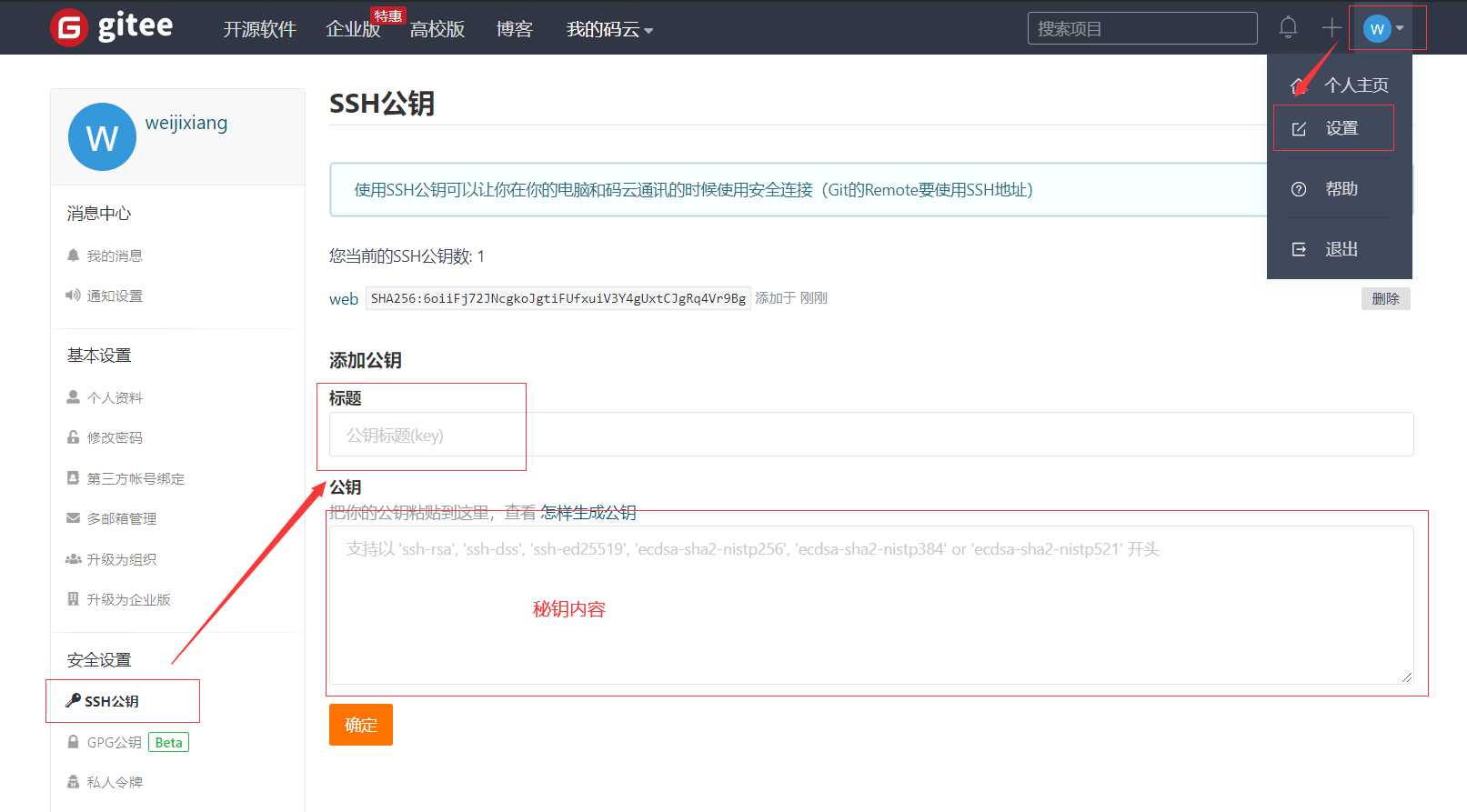Screen dimensions: 1467x812
Task: Click the person icon beside 个人资料
Action: click(73, 397)
